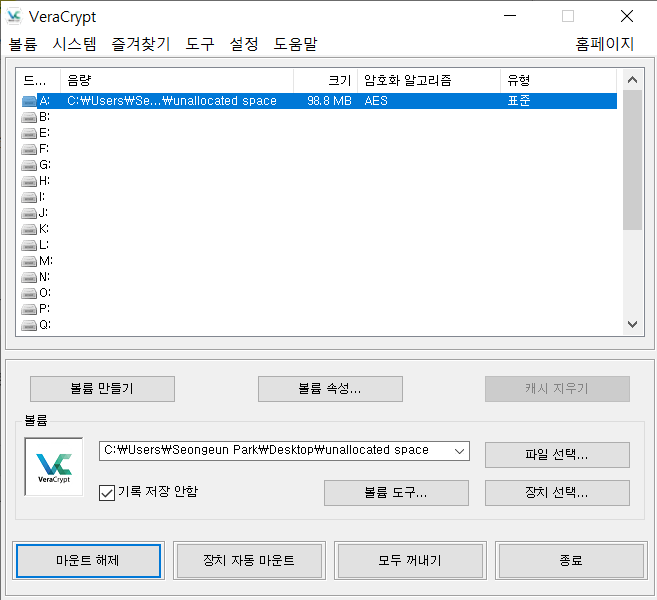Click the 종료 button
Viewport: 657px width, 600px height.
click(x=571, y=561)
